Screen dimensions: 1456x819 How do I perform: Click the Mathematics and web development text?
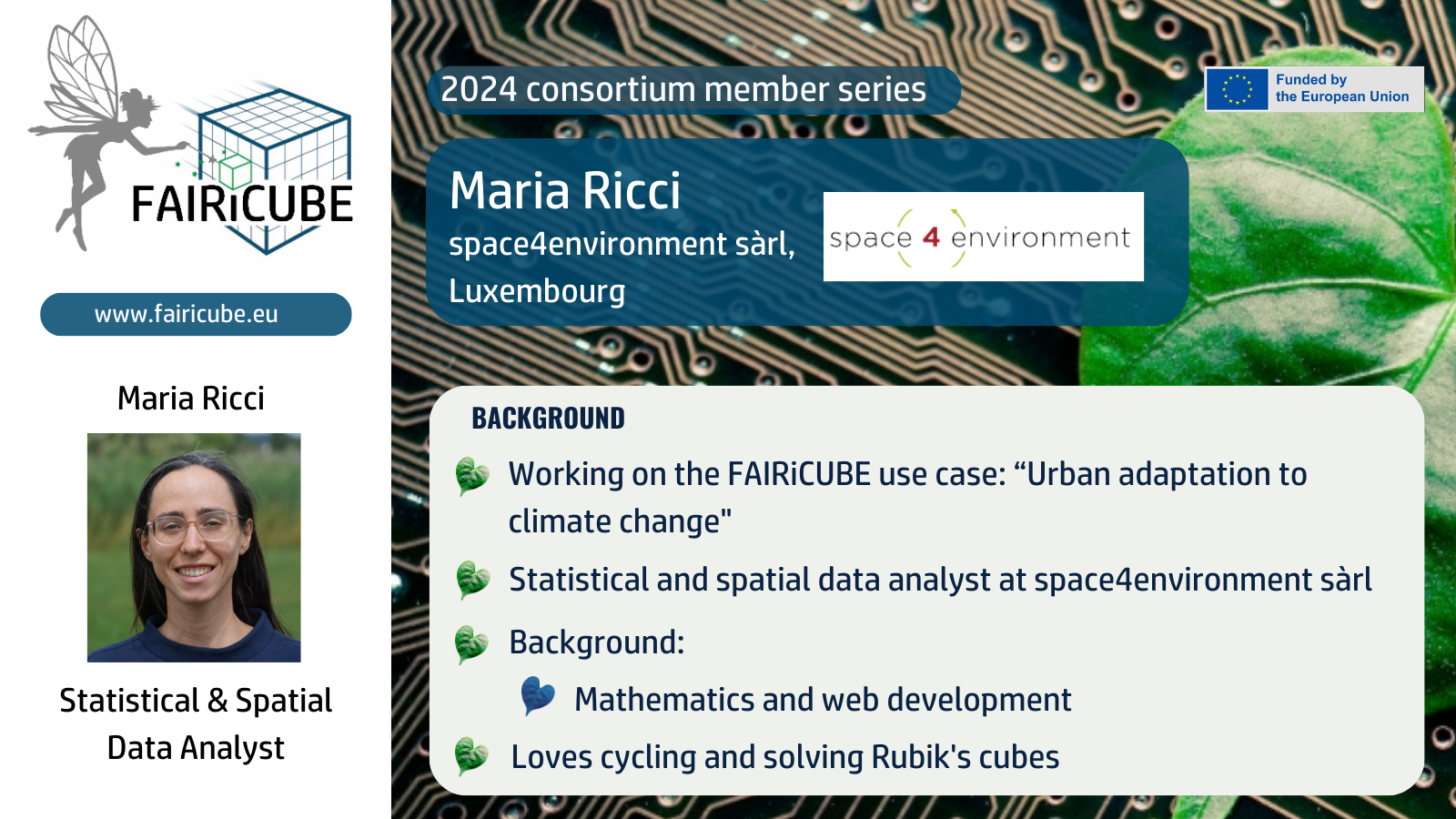click(x=823, y=700)
